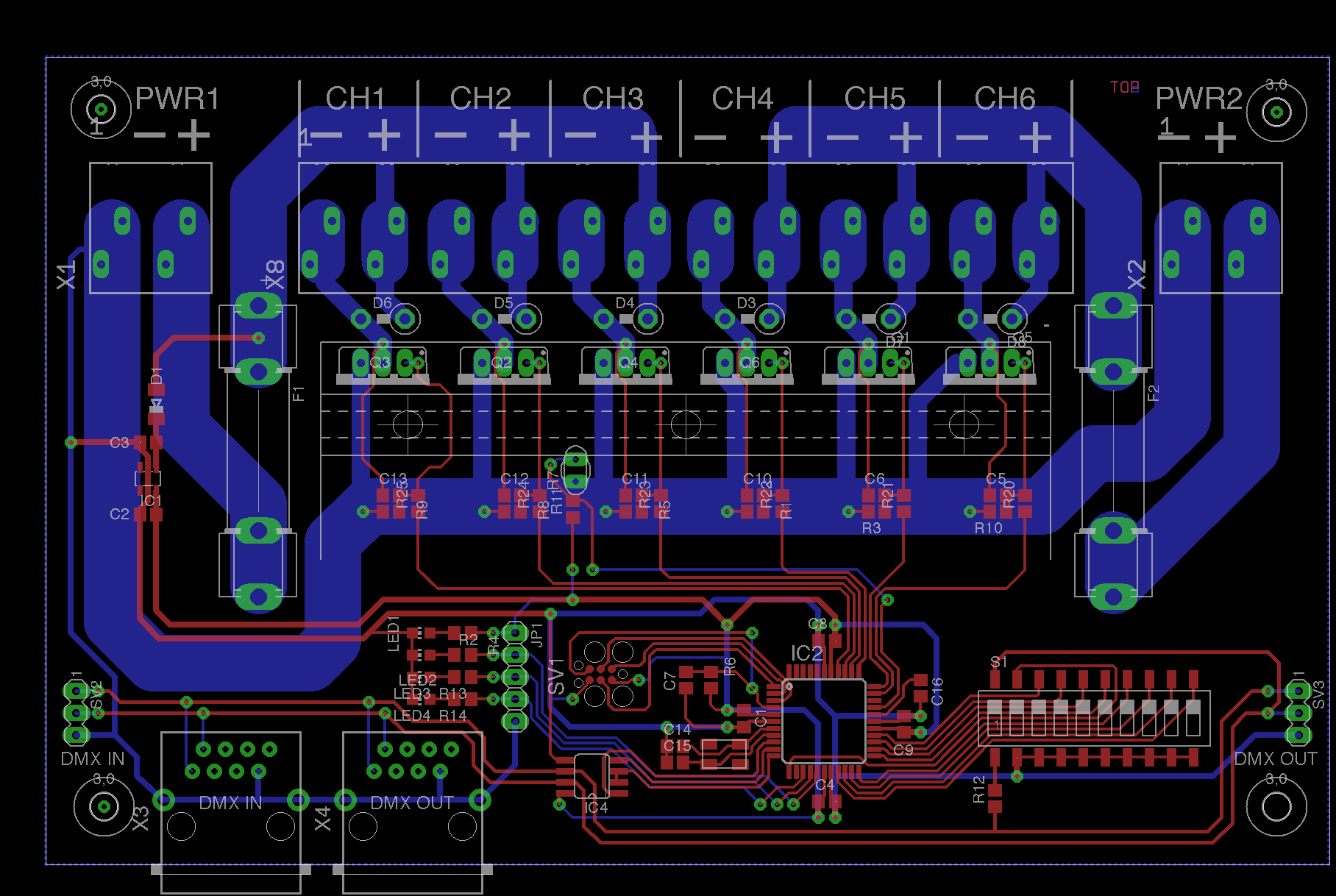
Task: Click the C5 capacitor label
Action: [x=996, y=479]
